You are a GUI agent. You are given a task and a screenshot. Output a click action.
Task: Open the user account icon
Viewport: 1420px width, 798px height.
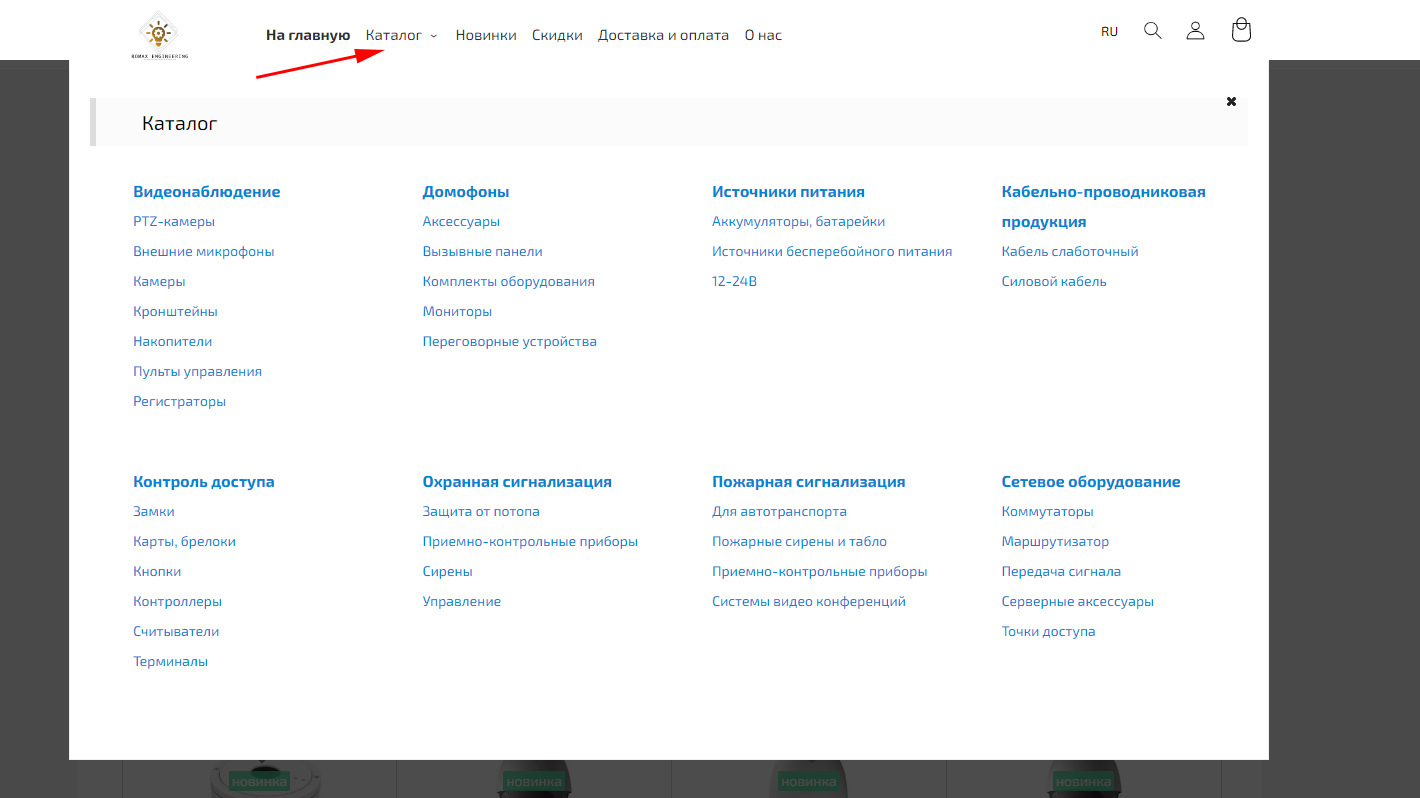tap(1195, 31)
